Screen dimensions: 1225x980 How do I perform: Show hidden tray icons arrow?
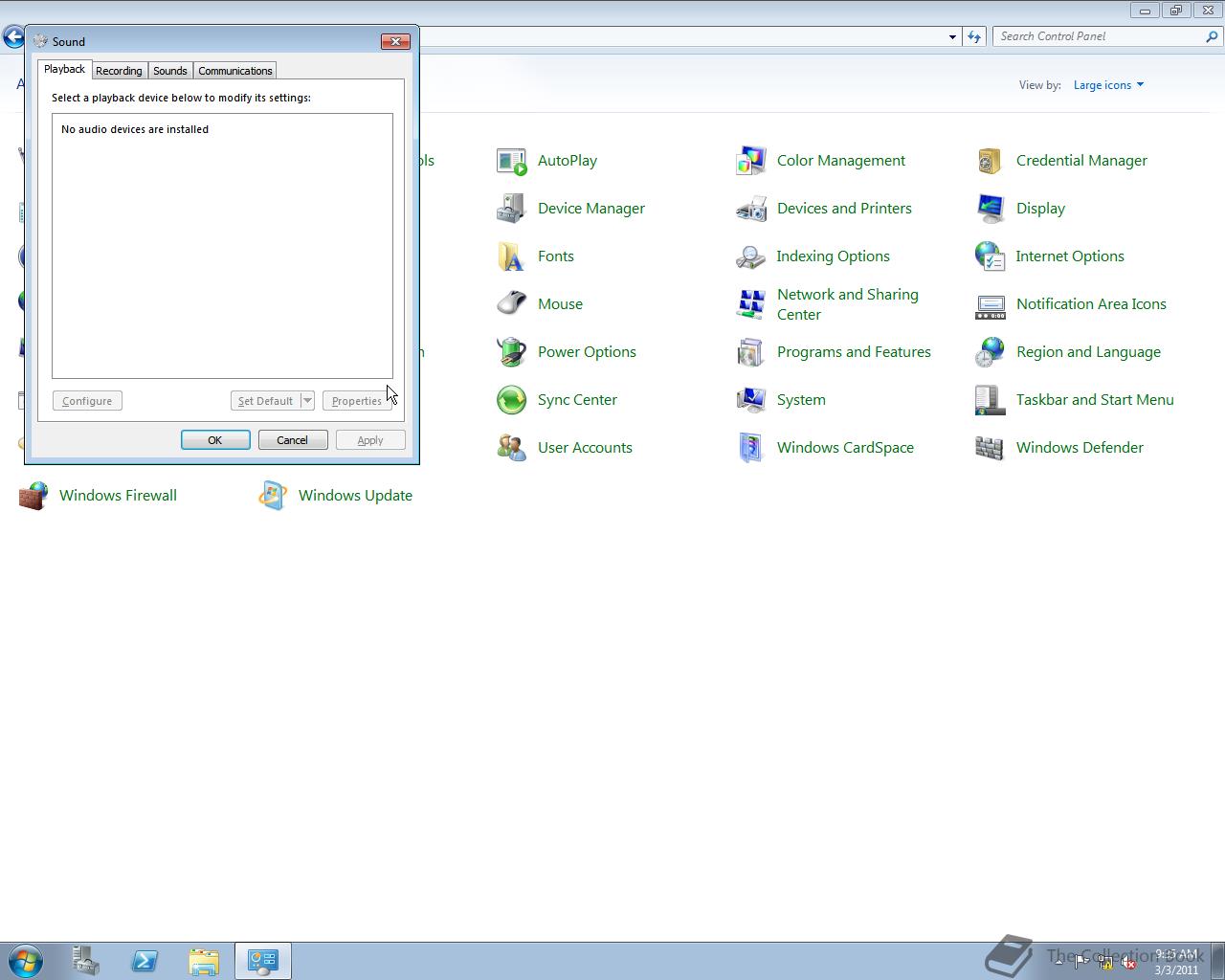(x=1058, y=963)
